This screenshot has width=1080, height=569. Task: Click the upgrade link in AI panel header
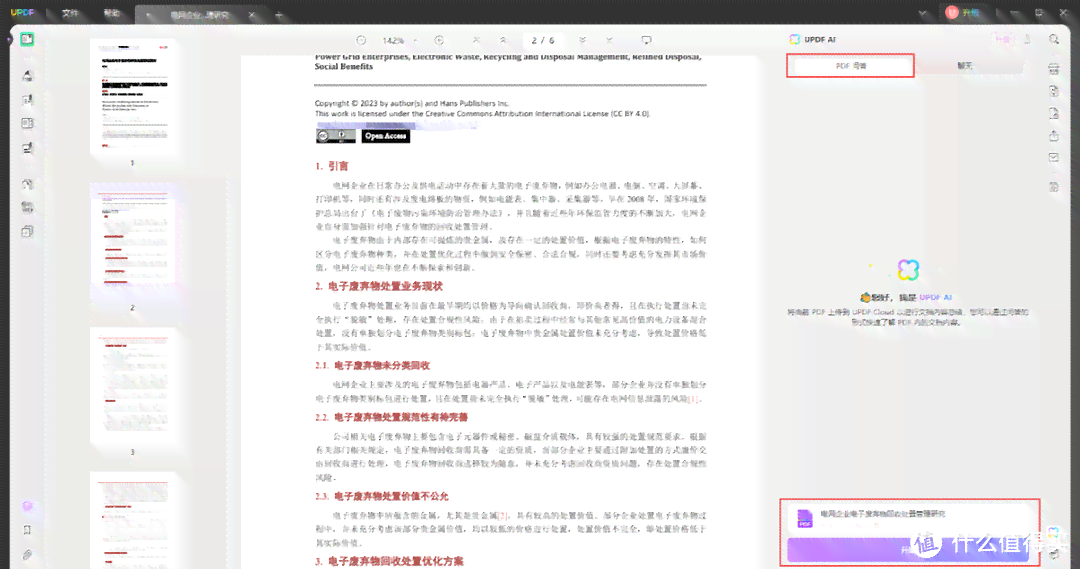point(1003,40)
